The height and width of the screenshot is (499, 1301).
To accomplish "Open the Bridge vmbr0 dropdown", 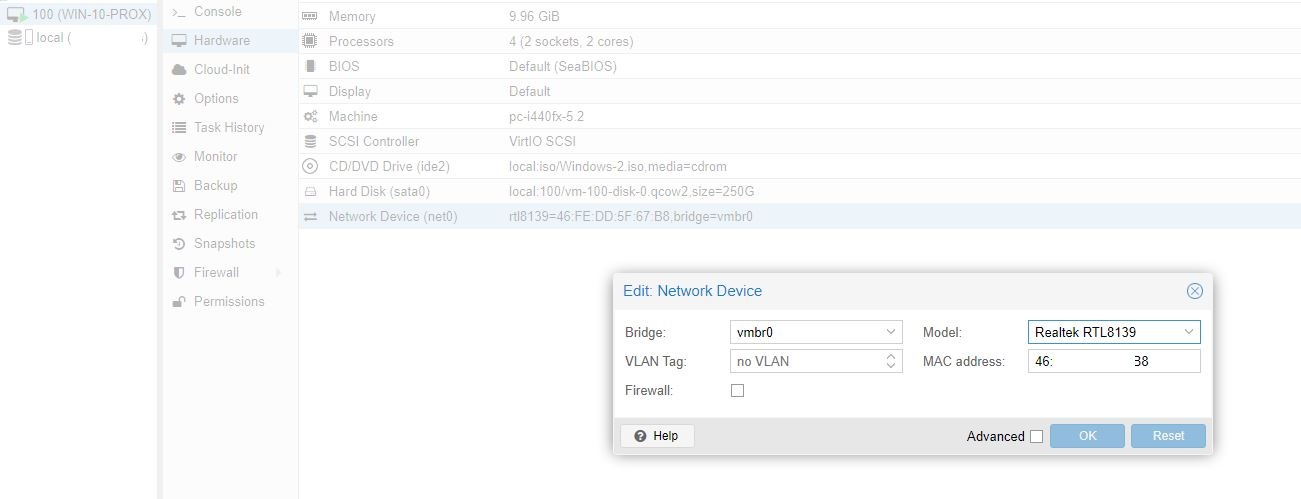I will [891, 332].
